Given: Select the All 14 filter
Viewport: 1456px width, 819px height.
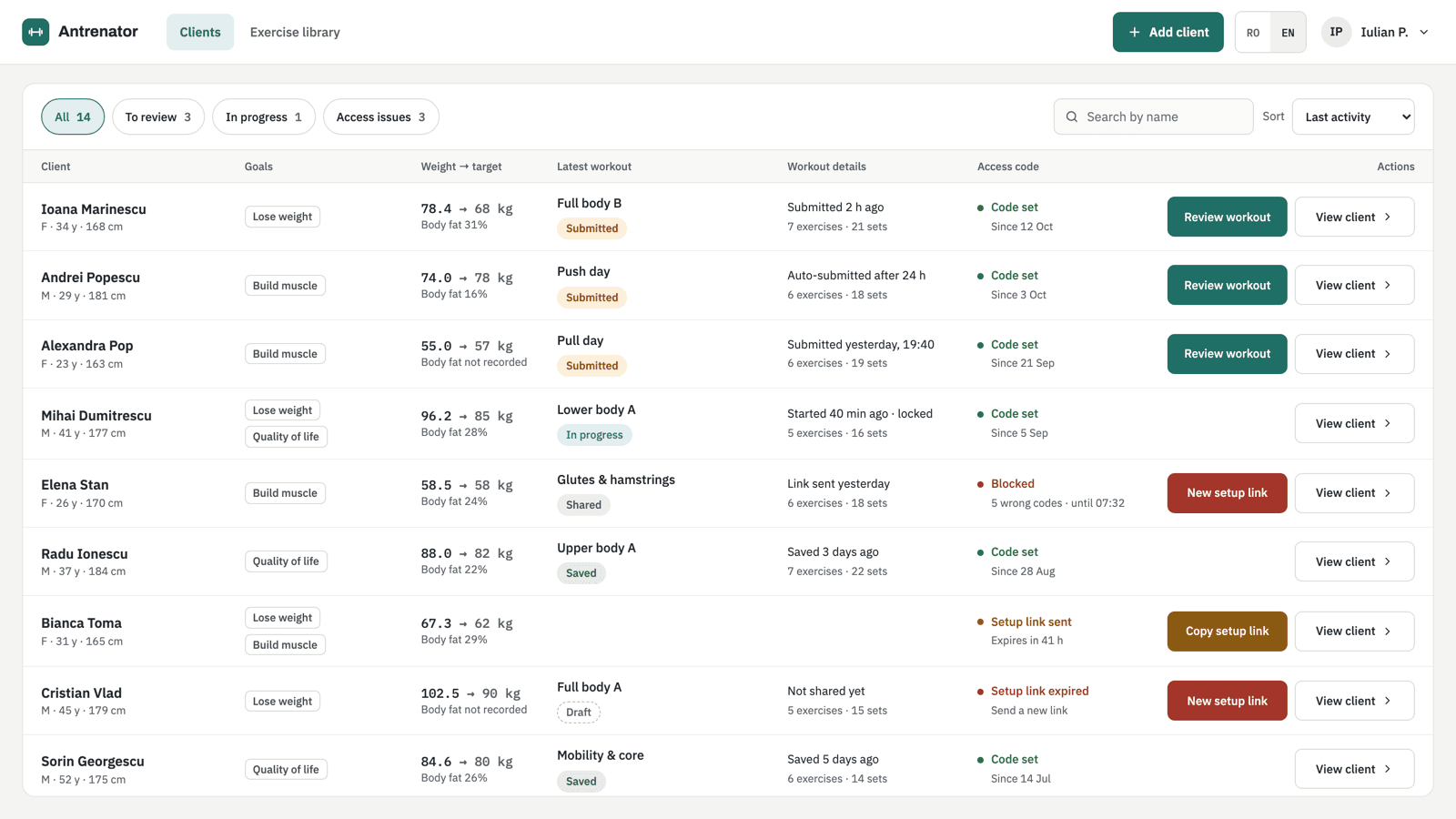Looking at the screenshot, I should (x=73, y=116).
